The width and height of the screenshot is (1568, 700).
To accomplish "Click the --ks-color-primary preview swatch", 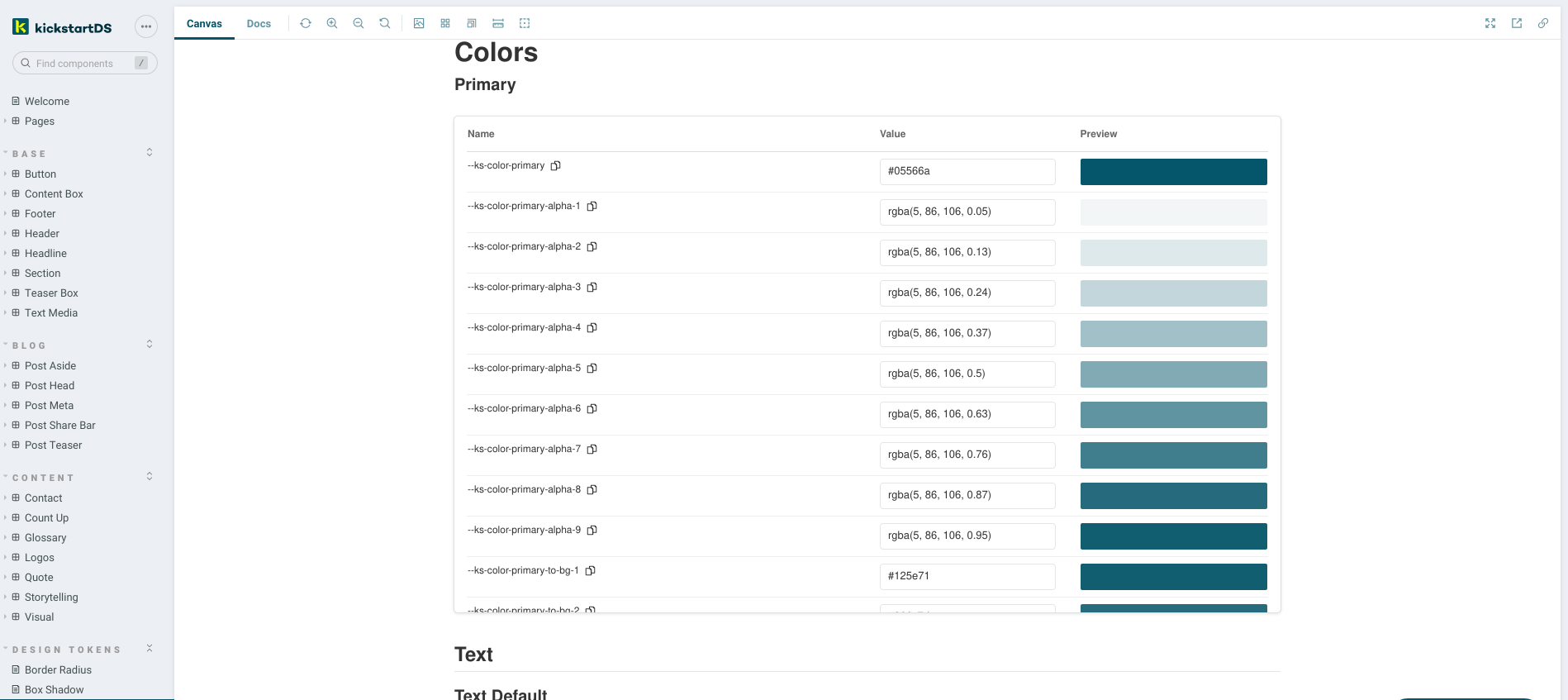I will (1173, 171).
